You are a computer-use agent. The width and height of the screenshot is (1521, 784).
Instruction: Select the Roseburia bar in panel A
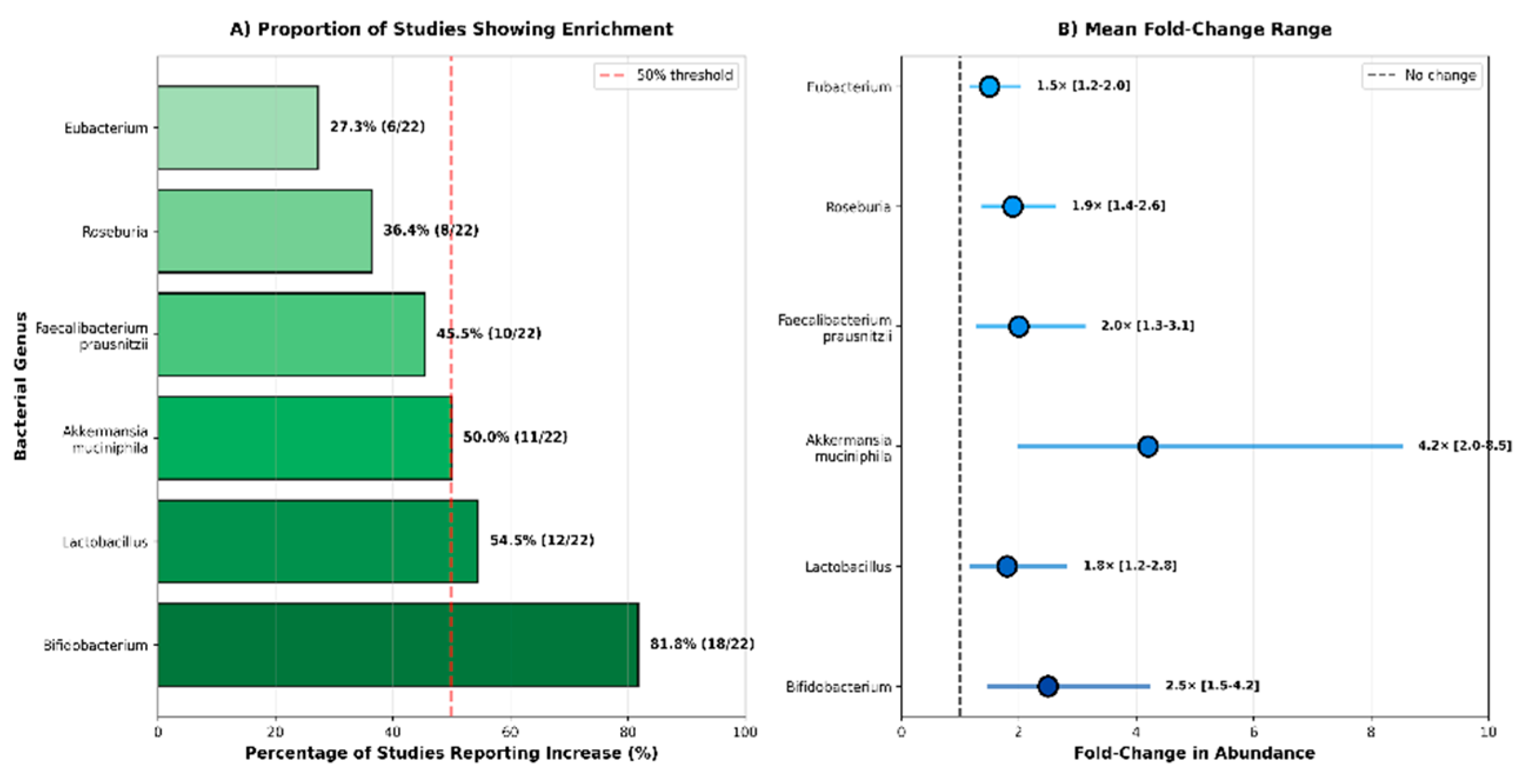[x=265, y=232]
